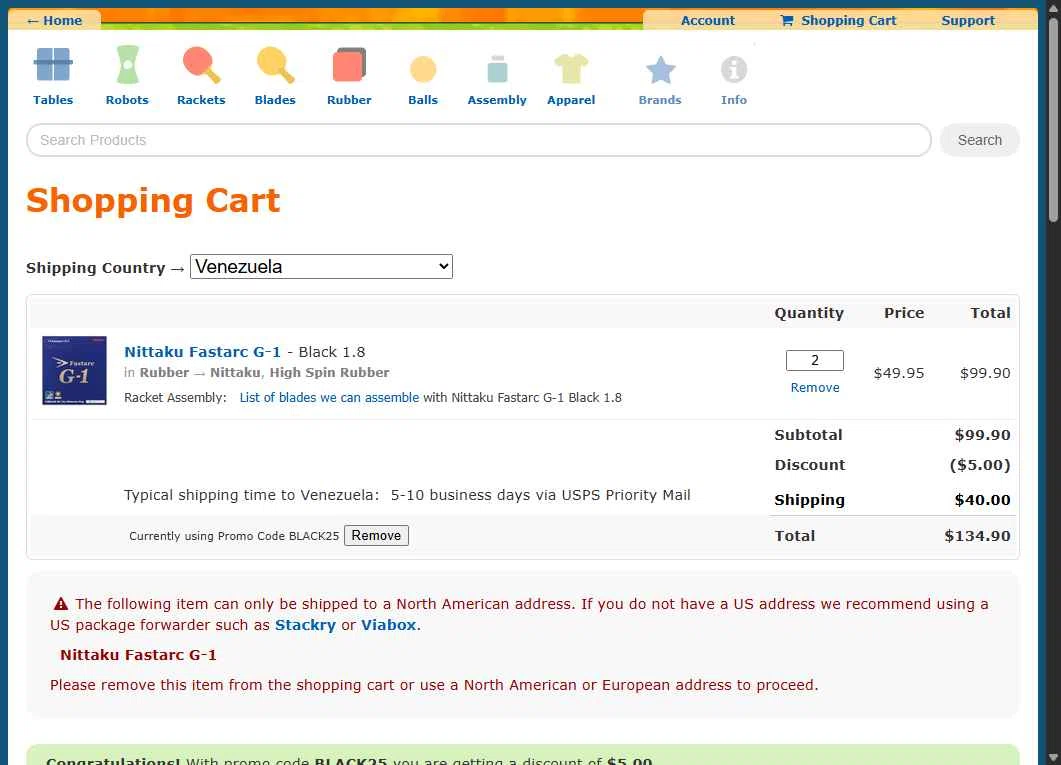Viewport: 1061px width, 765px height.
Task: Open the High Spin Rubber link
Action: point(329,373)
